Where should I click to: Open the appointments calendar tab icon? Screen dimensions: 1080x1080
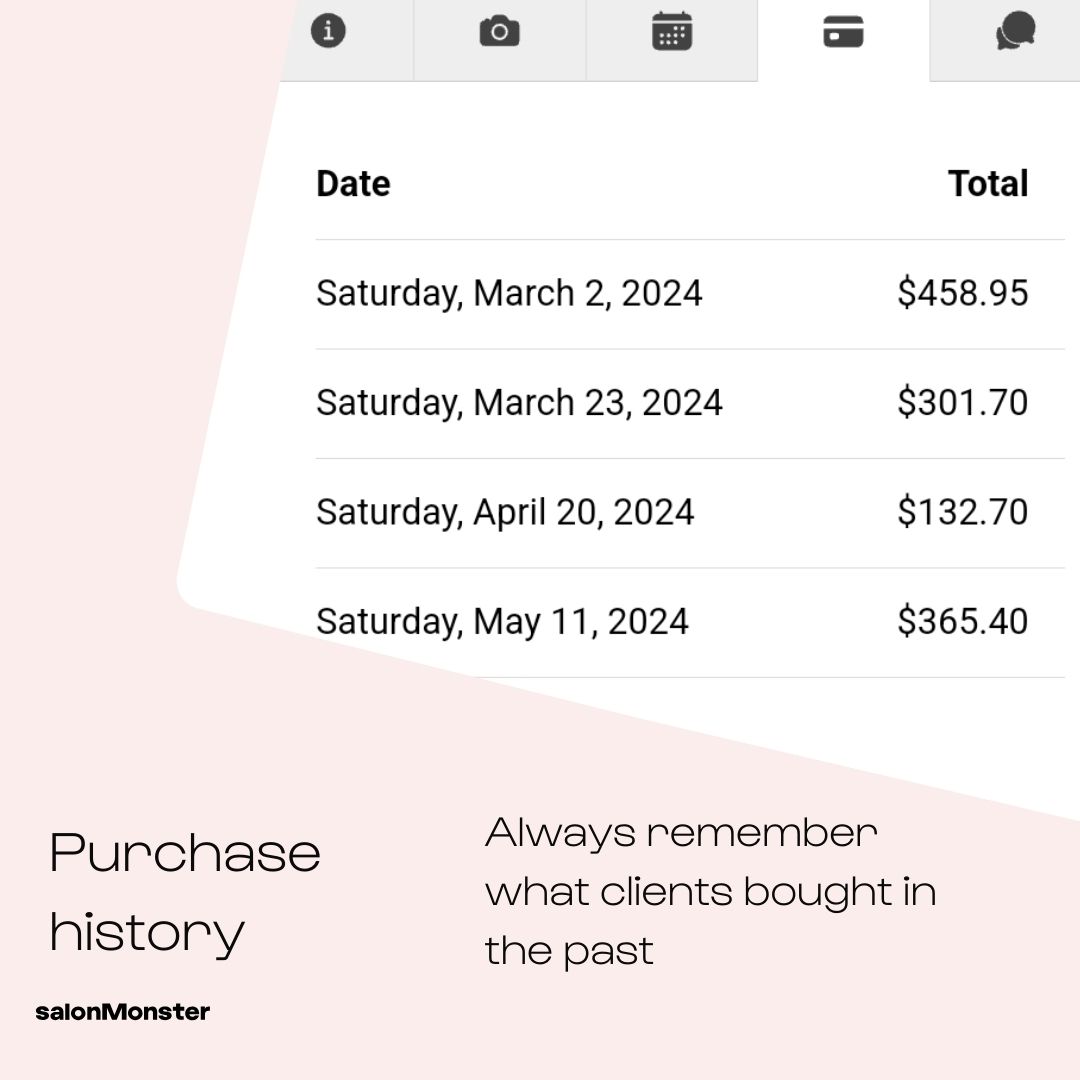coord(672,31)
